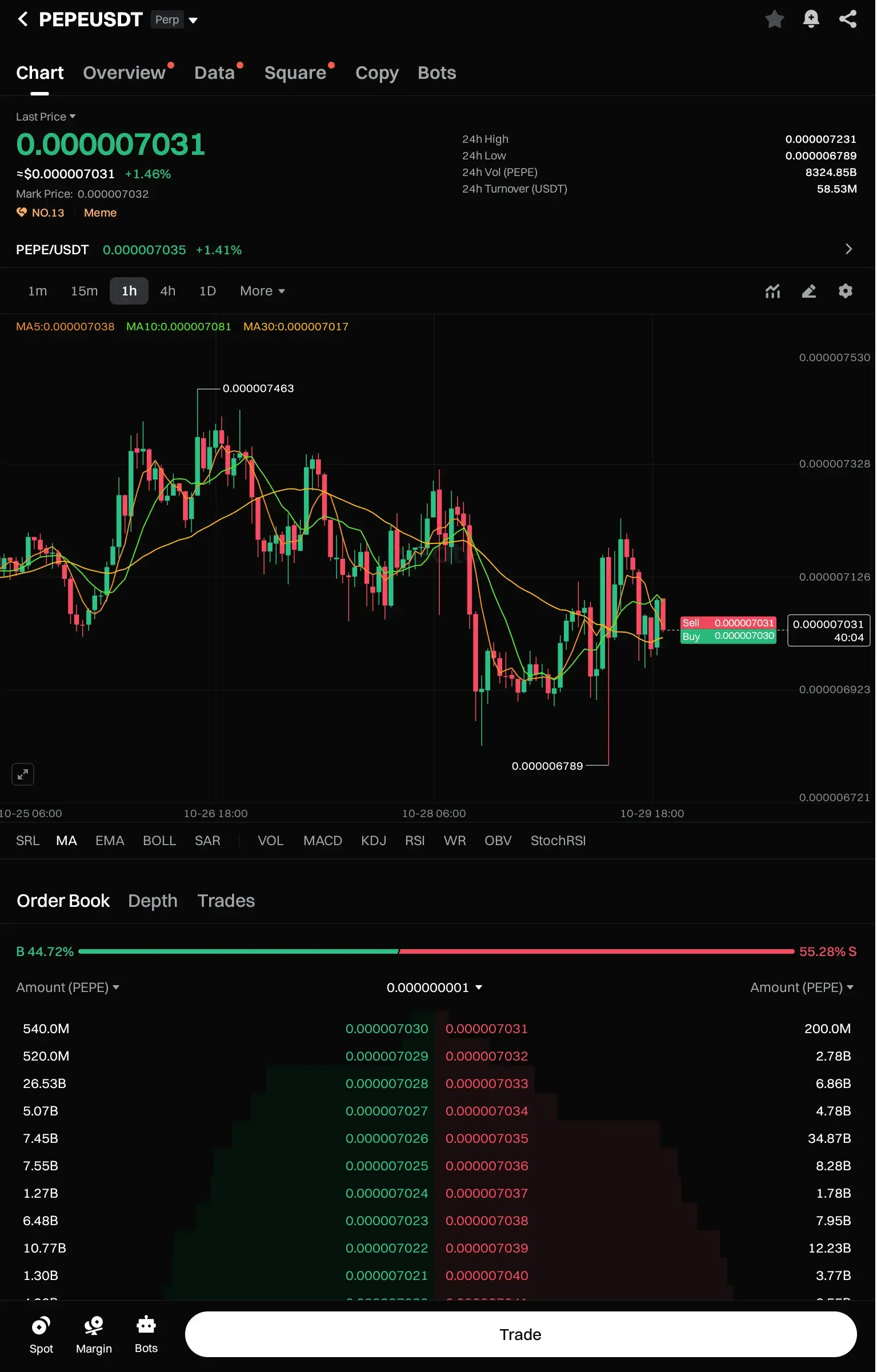Switch to the Data tab
The height and width of the screenshot is (1372, 877).
click(x=215, y=73)
